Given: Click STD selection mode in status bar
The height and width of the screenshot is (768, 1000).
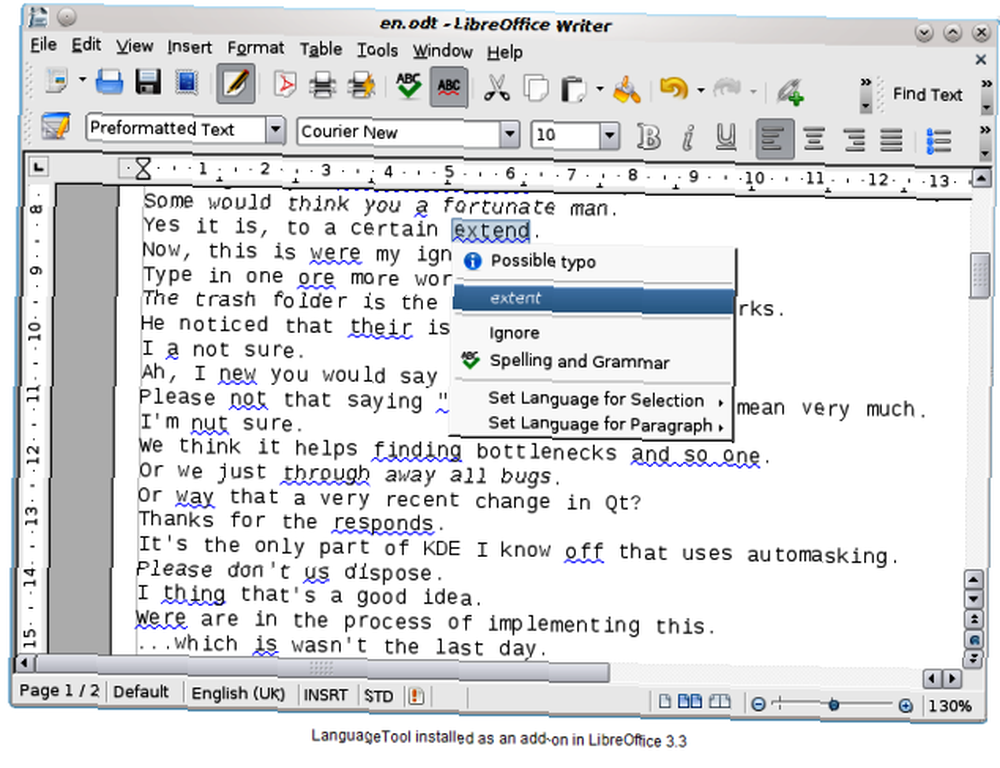Looking at the screenshot, I should [379, 696].
